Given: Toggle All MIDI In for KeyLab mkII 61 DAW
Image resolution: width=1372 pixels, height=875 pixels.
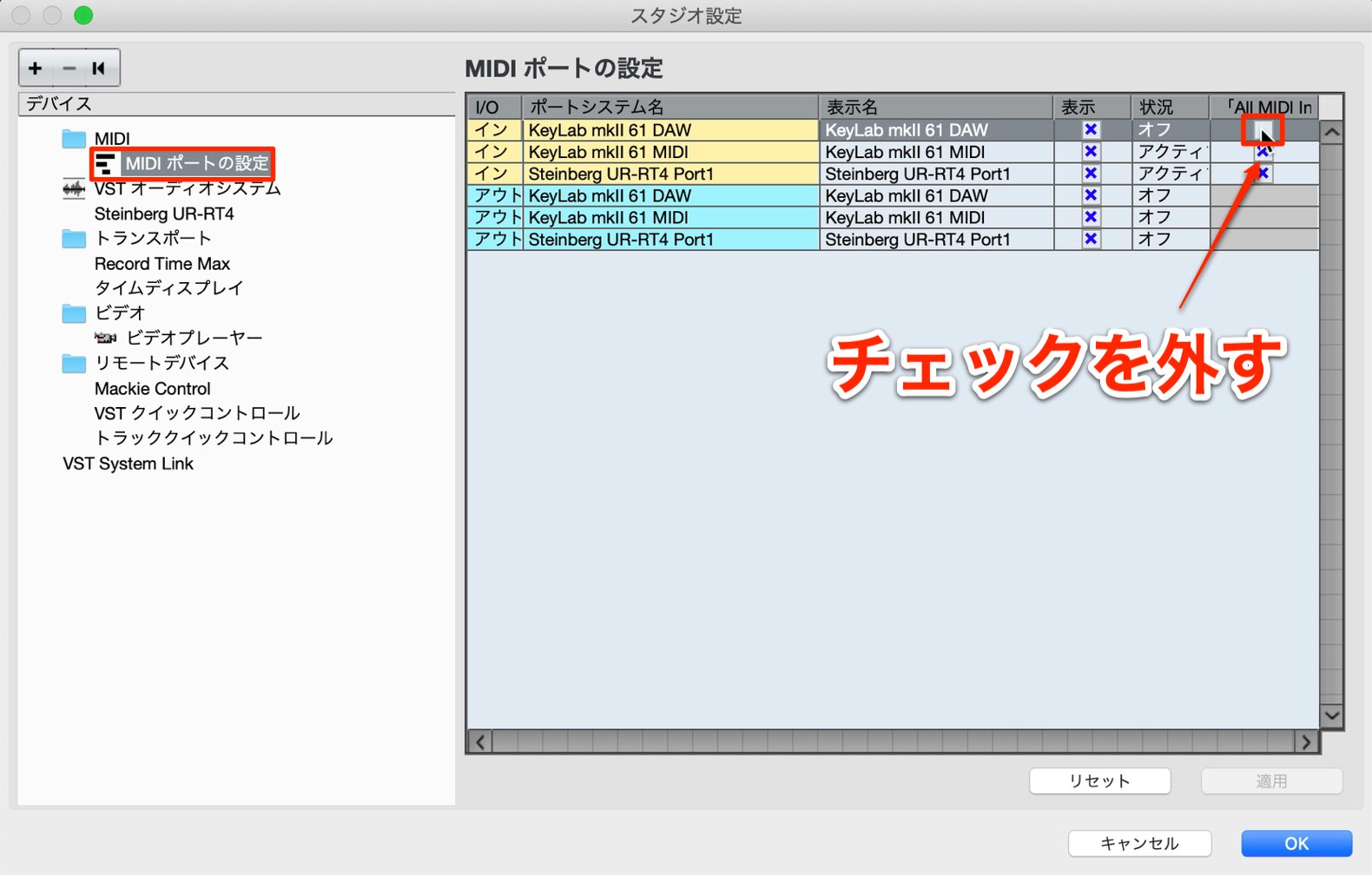Looking at the screenshot, I should coord(1263,130).
